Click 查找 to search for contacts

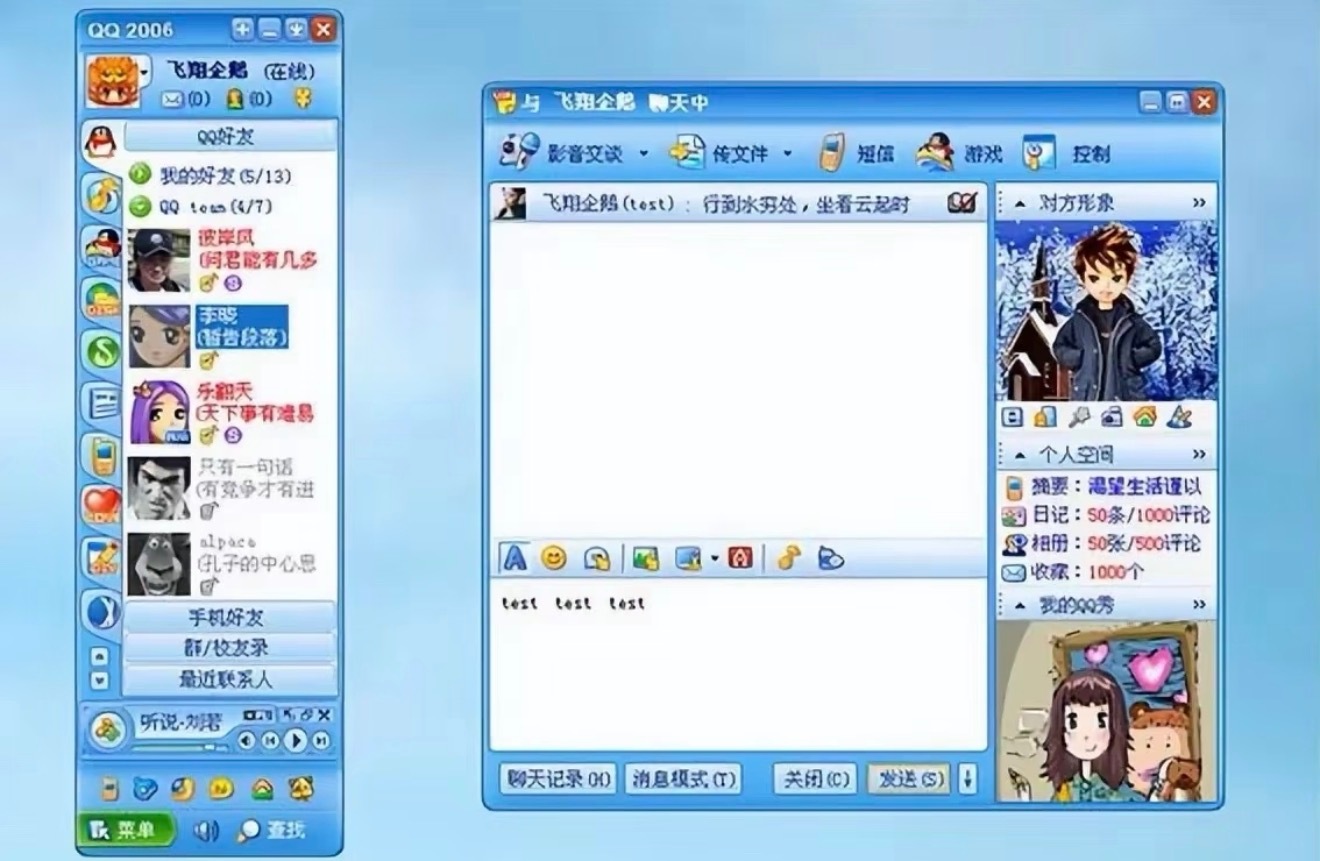[272, 830]
